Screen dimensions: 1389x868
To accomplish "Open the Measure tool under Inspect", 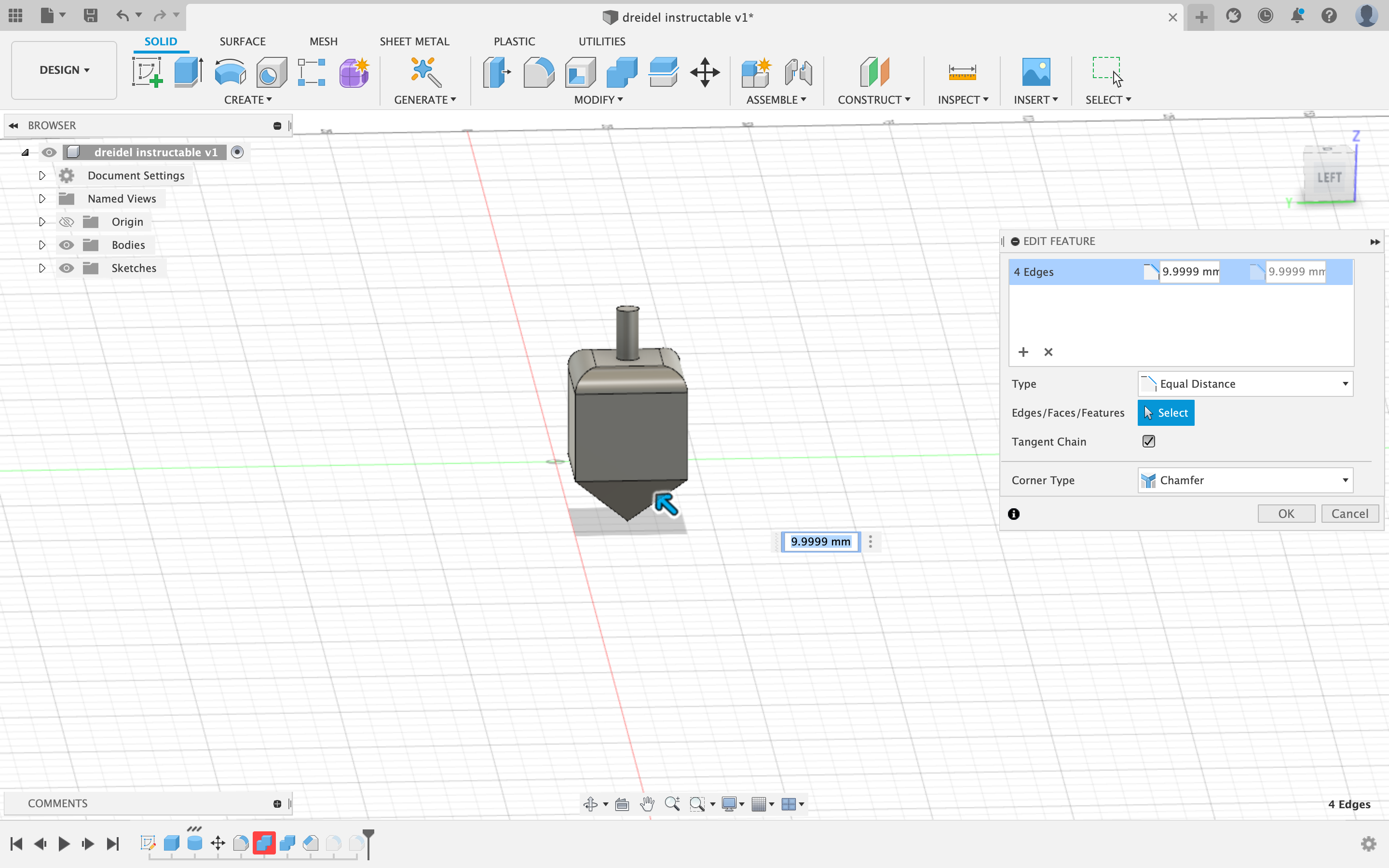I will coord(963,72).
